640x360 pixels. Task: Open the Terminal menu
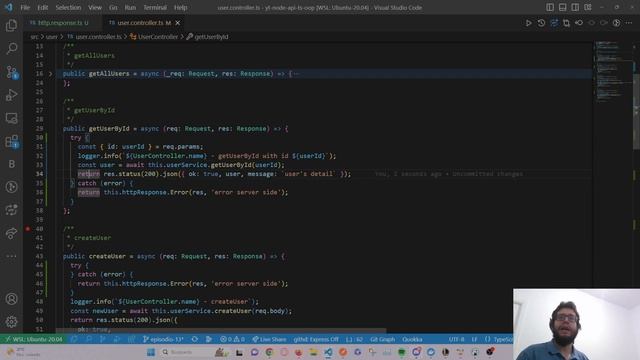click(x=155, y=7)
